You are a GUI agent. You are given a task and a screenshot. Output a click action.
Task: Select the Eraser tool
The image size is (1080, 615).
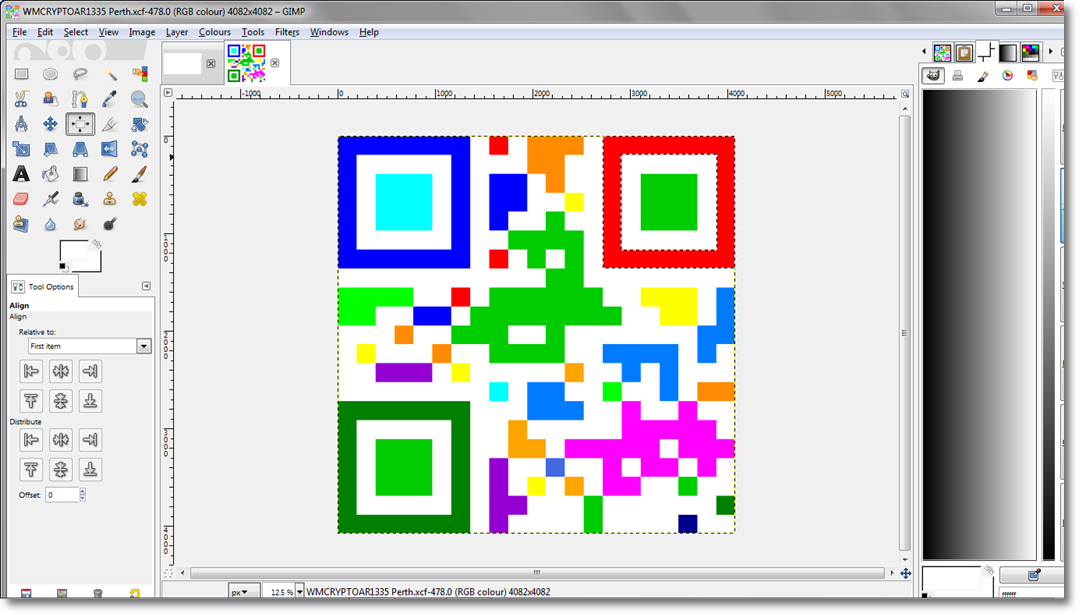point(21,199)
